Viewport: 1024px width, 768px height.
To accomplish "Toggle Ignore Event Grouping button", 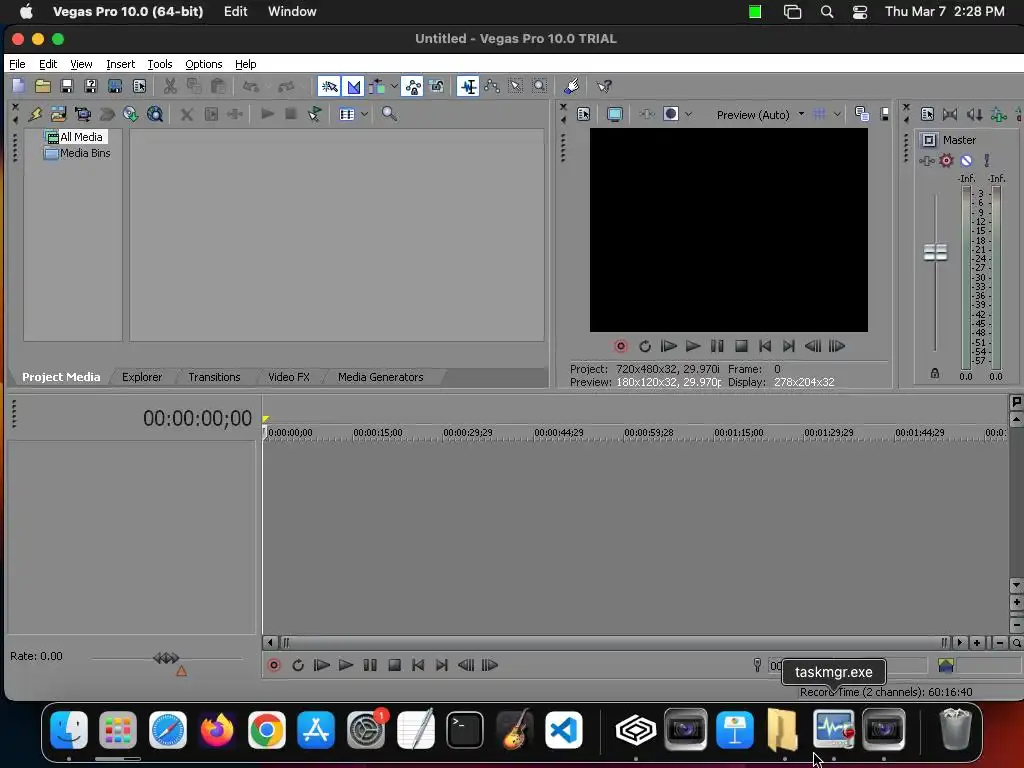I will click(x=437, y=86).
